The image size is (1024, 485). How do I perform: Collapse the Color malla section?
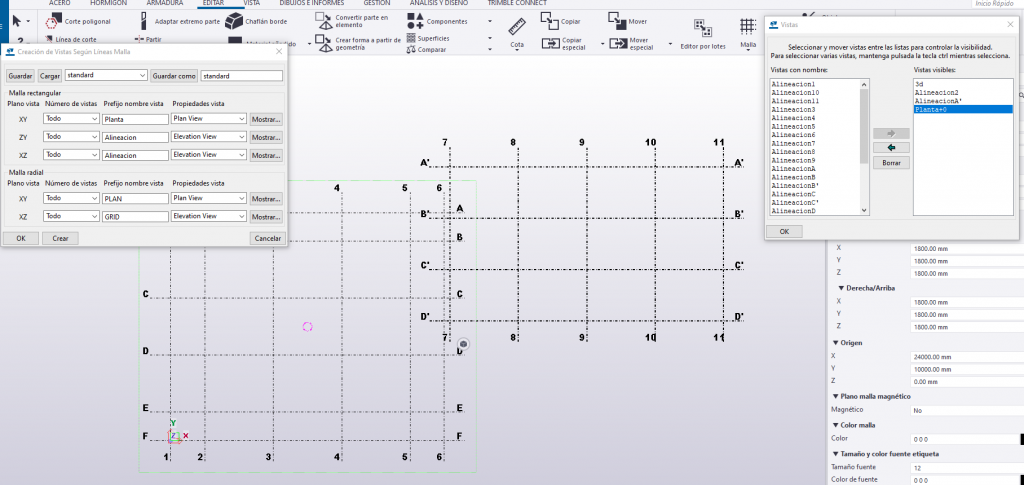click(x=835, y=425)
